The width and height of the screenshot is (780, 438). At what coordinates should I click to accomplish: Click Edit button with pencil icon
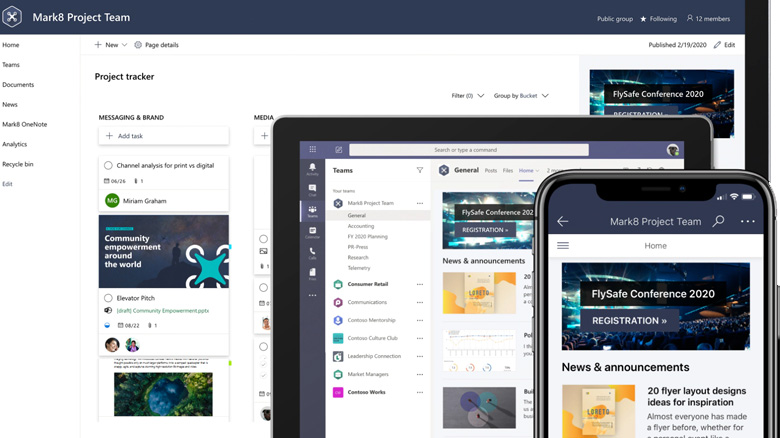724,45
